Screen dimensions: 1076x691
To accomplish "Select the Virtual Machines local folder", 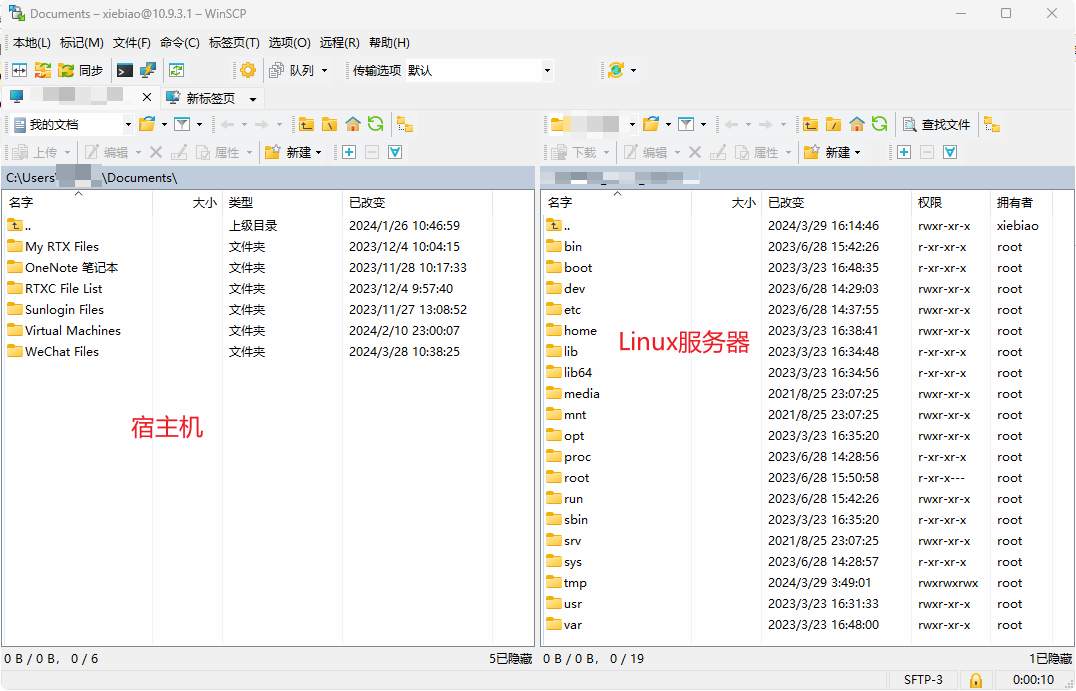I will (x=72, y=331).
